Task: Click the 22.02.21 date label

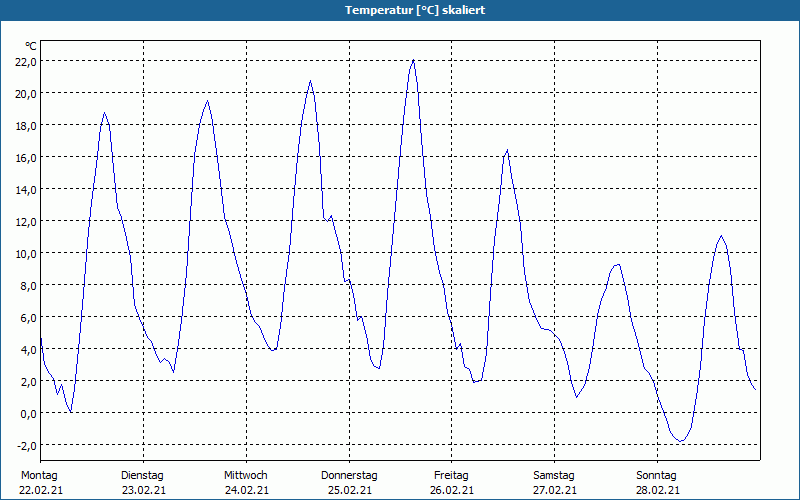Action: tap(41, 490)
